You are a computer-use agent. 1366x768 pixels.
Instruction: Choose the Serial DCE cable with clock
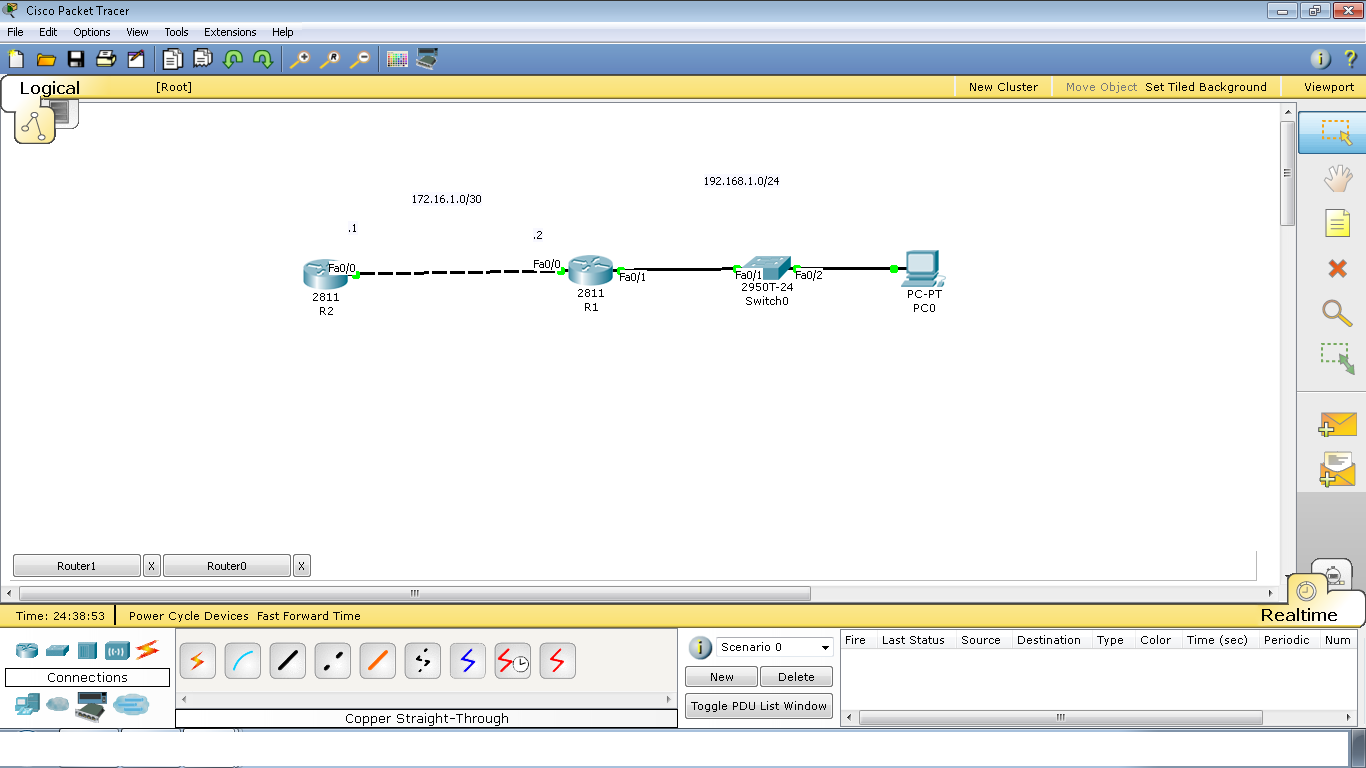(x=513, y=661)
